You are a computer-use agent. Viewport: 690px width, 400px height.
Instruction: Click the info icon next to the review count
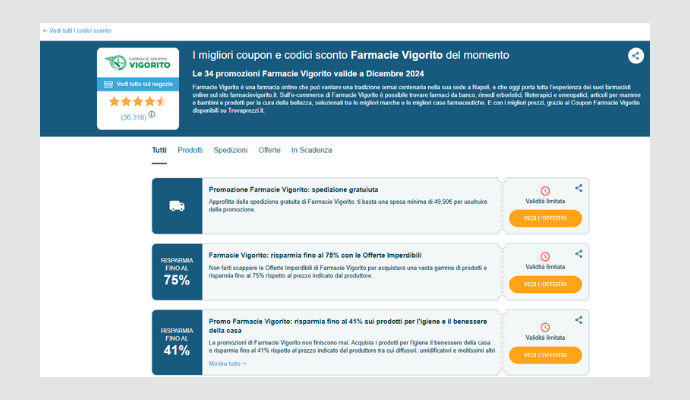click(152, 114)
